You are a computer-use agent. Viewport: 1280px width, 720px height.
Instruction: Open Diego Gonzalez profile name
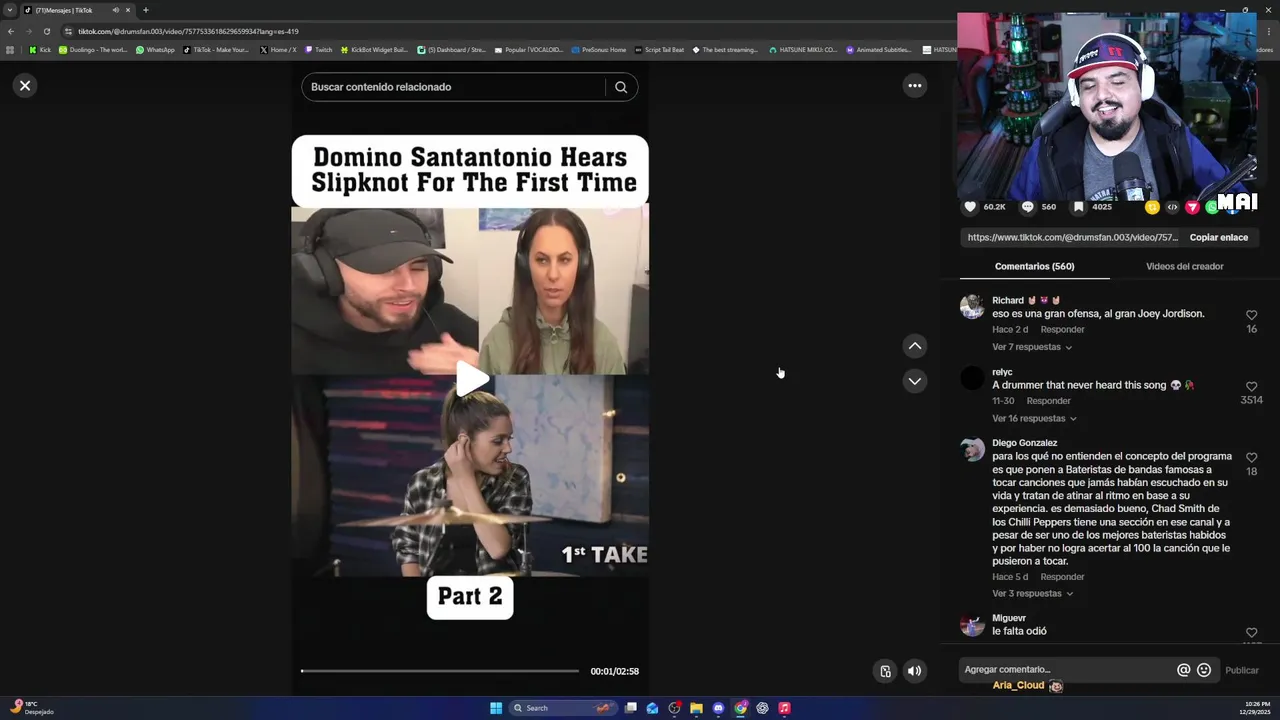1024,443
